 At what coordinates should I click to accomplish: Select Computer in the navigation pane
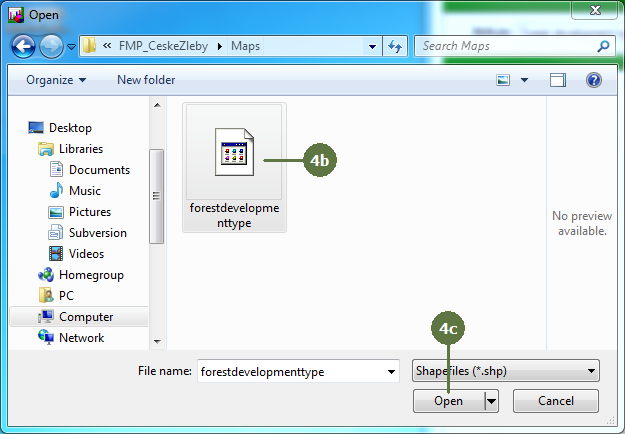[86, 317]
